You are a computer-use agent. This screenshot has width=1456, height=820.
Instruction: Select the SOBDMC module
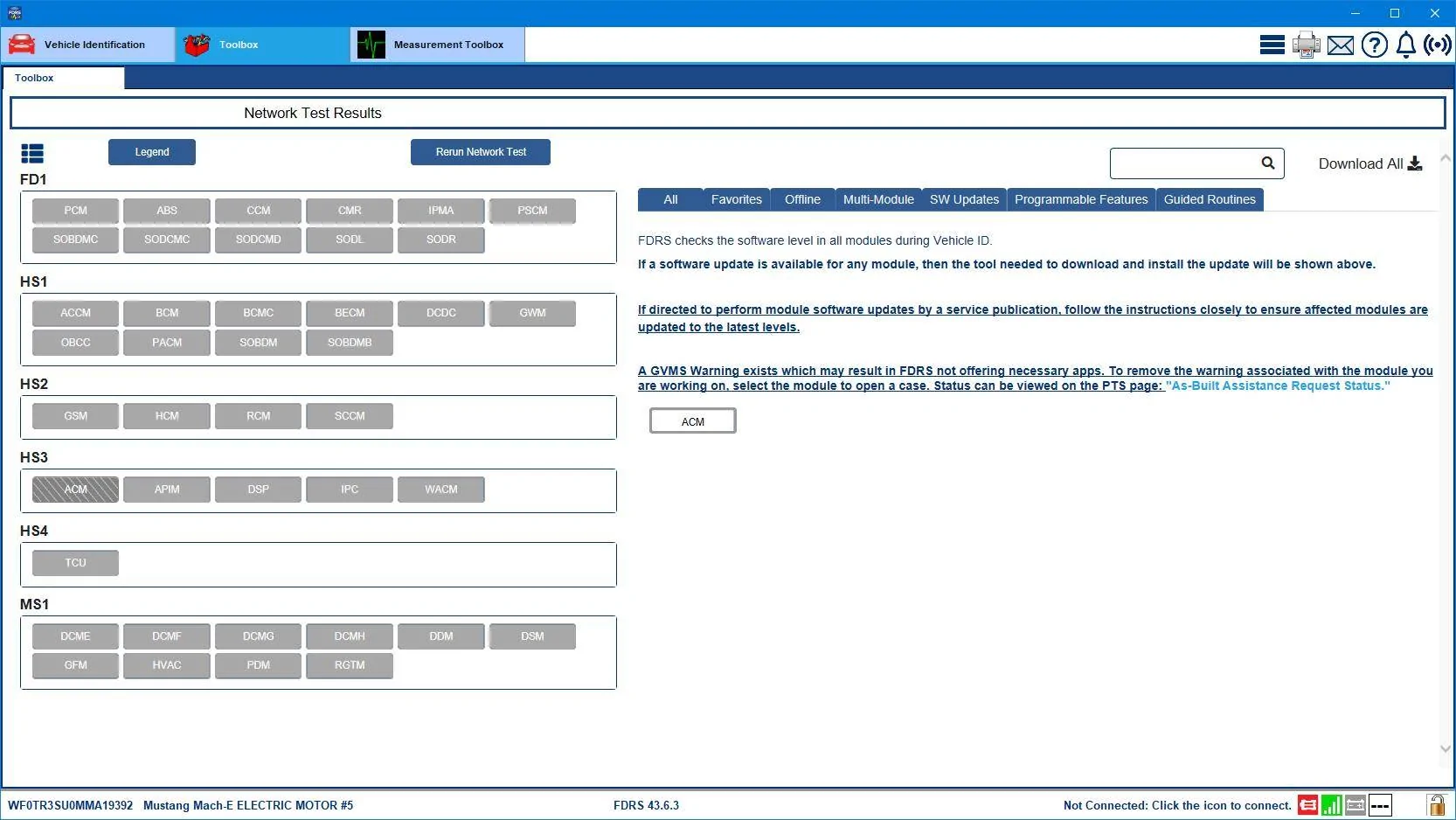point(75,240)
